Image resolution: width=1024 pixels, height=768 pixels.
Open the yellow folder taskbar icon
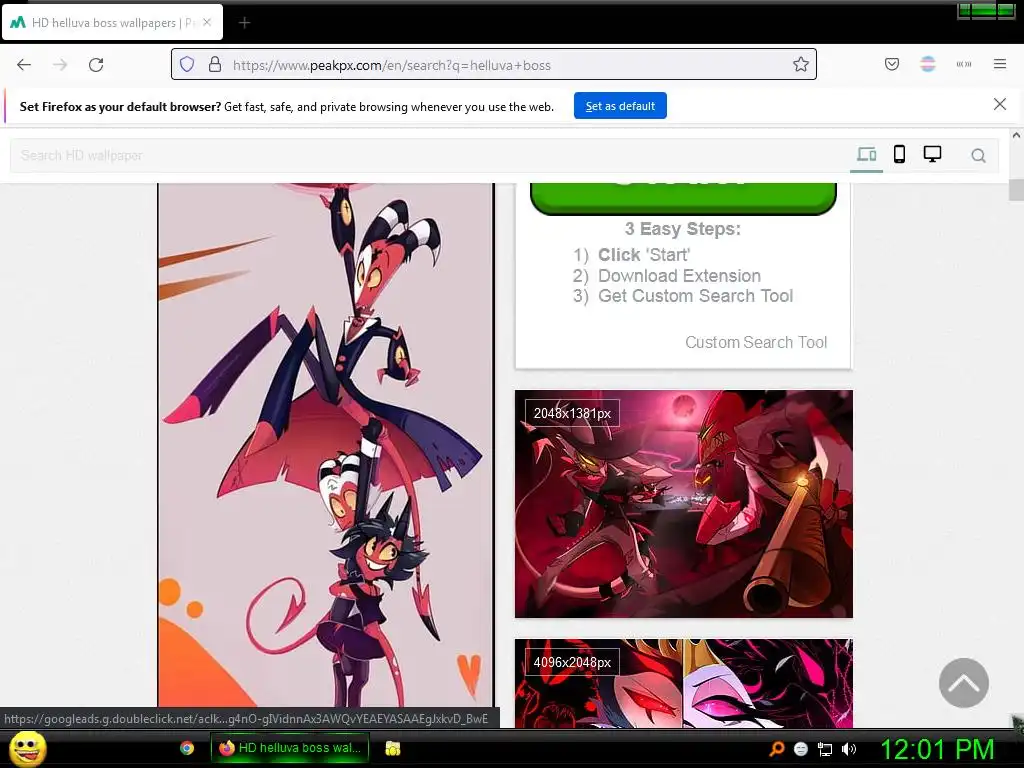pos(392,748)
